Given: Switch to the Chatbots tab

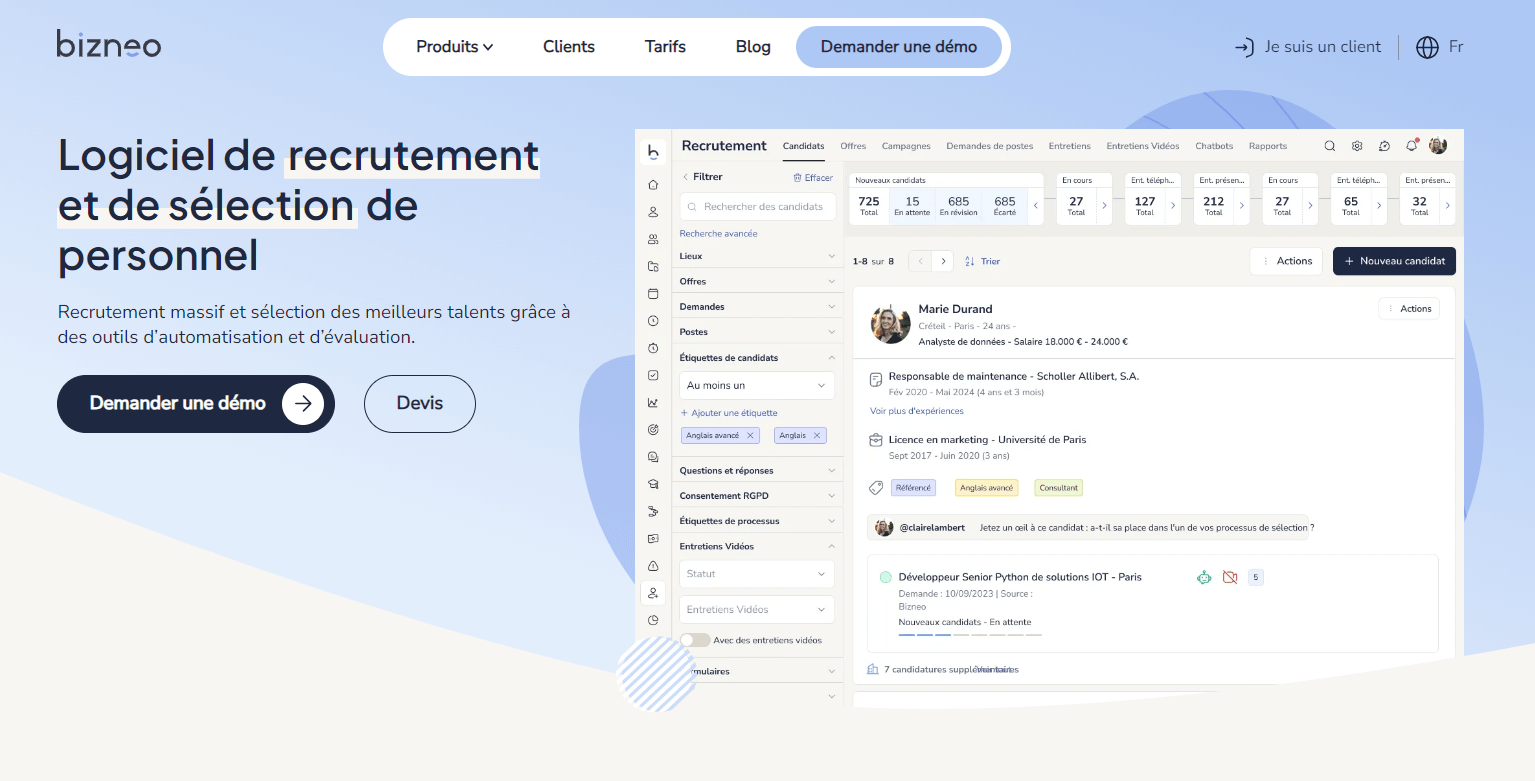Looking at the screenshot, I should [x=1214, y=146].
